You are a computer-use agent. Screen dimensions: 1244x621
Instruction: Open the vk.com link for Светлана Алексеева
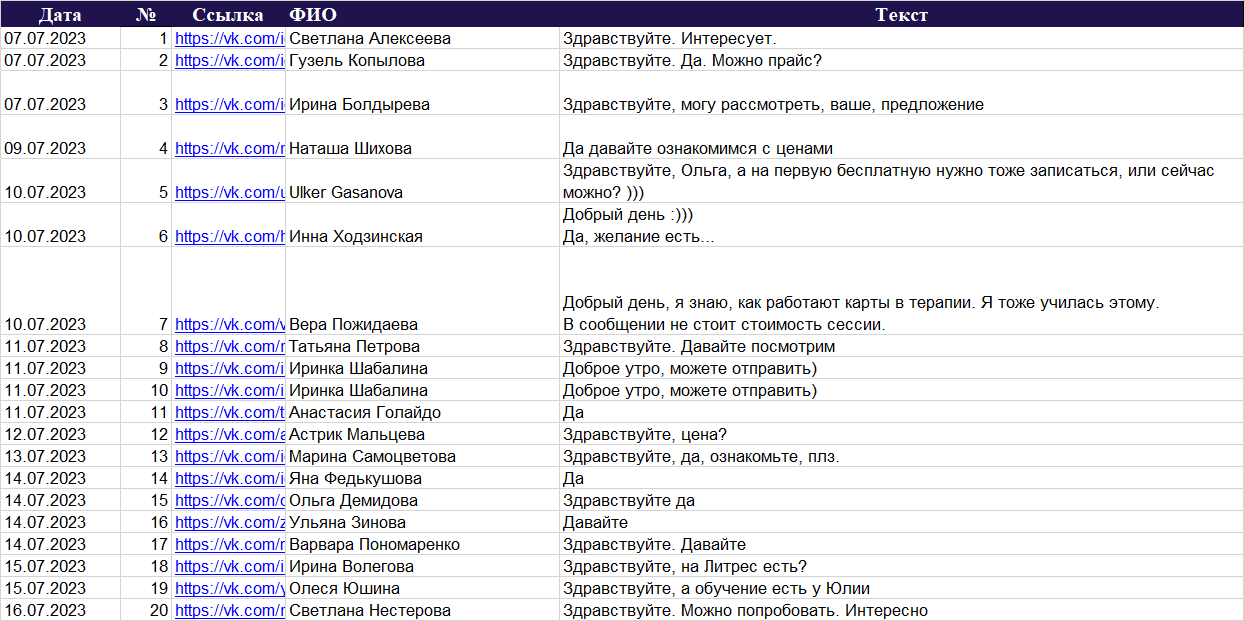[229, 38]
